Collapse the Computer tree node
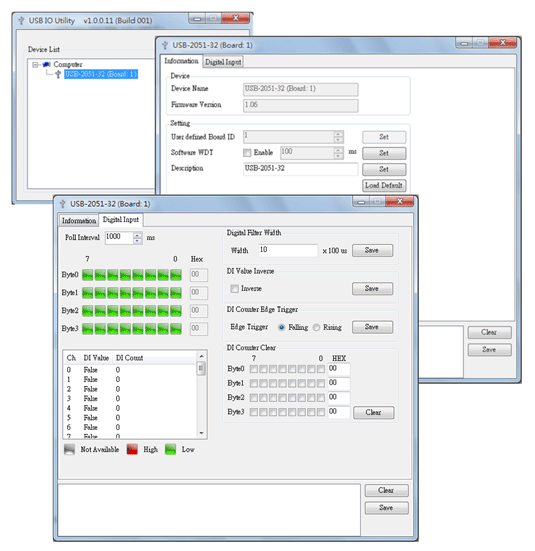535x551 pixels. (x=35, y=65)
